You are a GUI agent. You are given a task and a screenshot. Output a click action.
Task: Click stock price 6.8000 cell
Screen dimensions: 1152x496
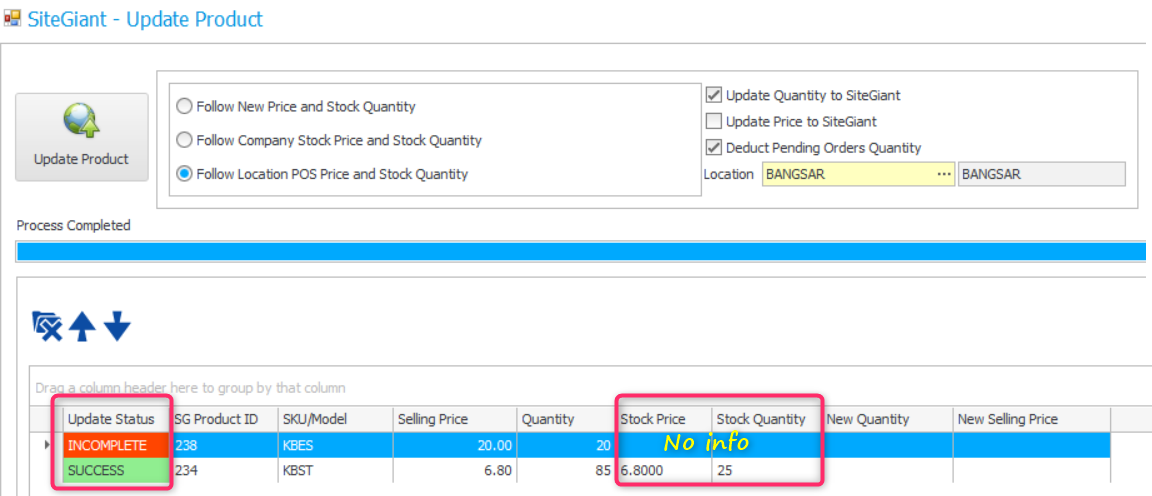point(663,470)
